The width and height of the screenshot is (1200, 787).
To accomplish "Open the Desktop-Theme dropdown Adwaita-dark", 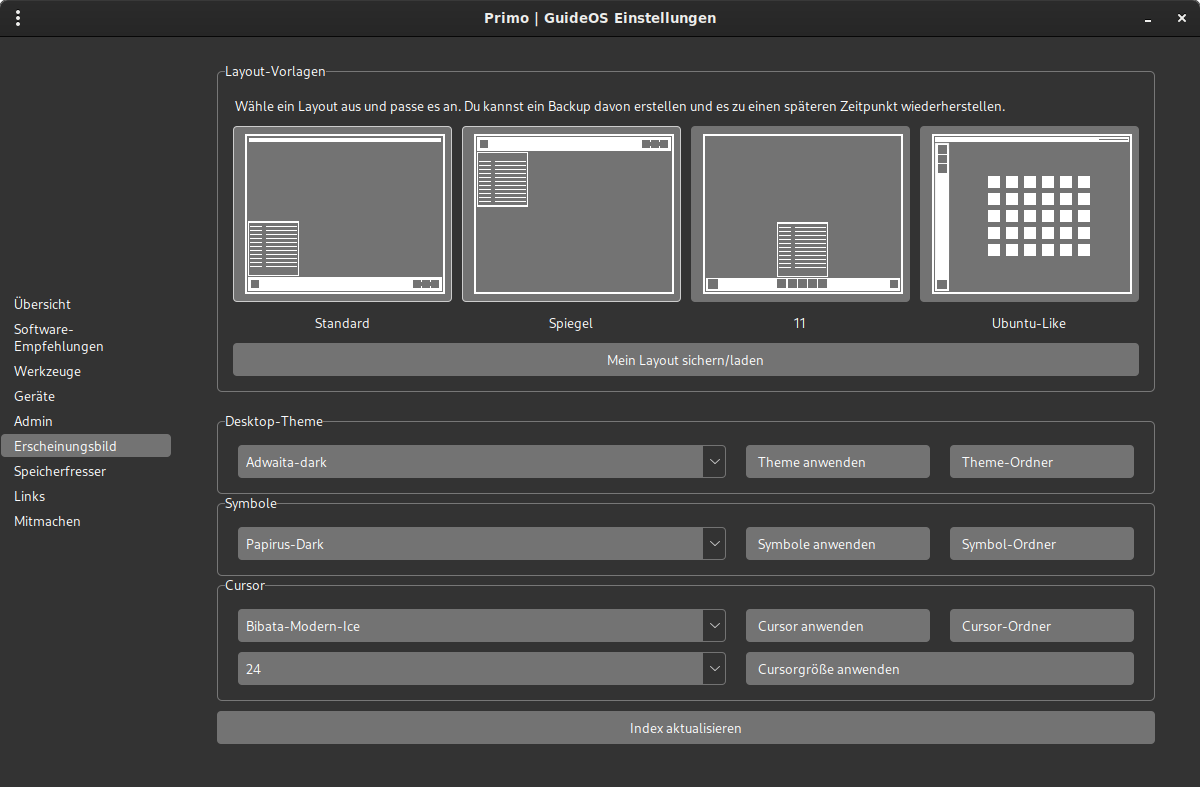I will [481, 462].
